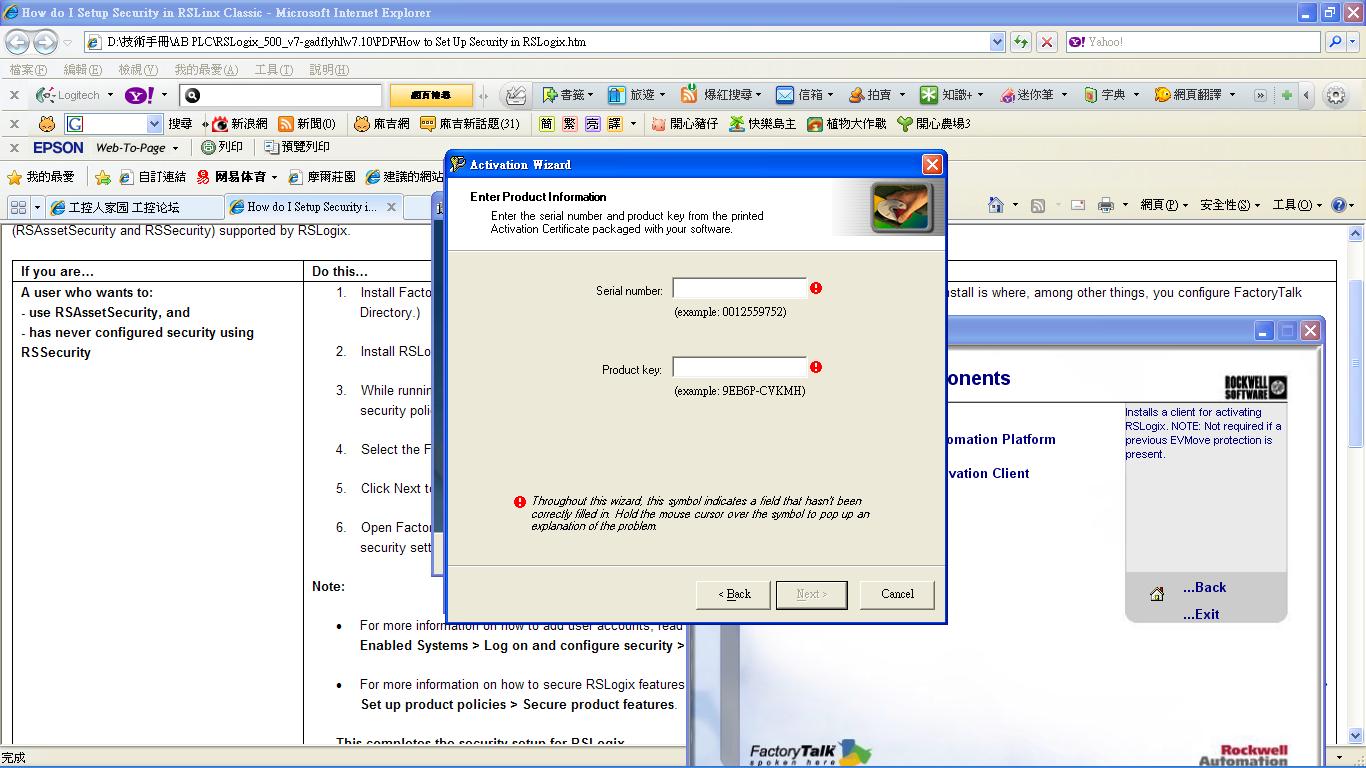The height and width of the screenshot is (768, 1366).
Task: Click the IE refresh page icon
Action: tap(1020, 42)
